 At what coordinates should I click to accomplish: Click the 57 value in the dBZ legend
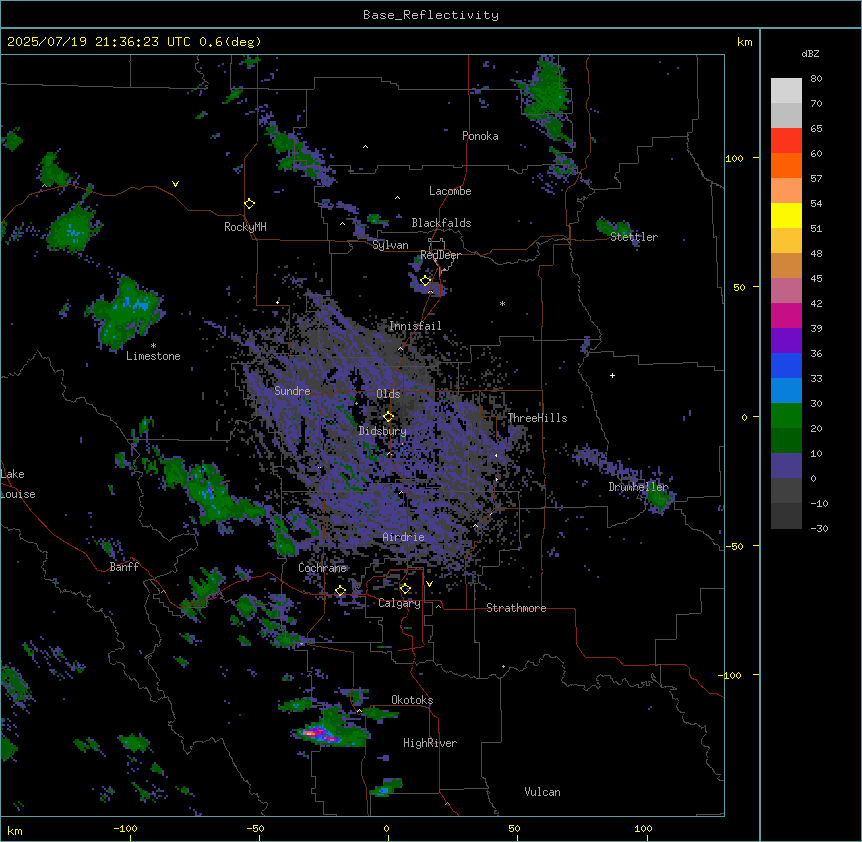tap(816, 178)
